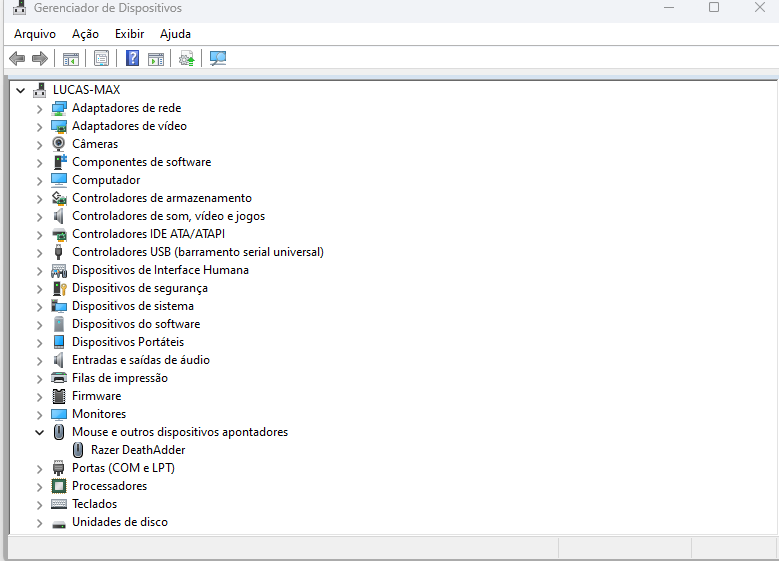Screen dimensions: 779x561
Task: Click the Entradas e saídas de áudio icon
Action: click(x=59, y=360)
